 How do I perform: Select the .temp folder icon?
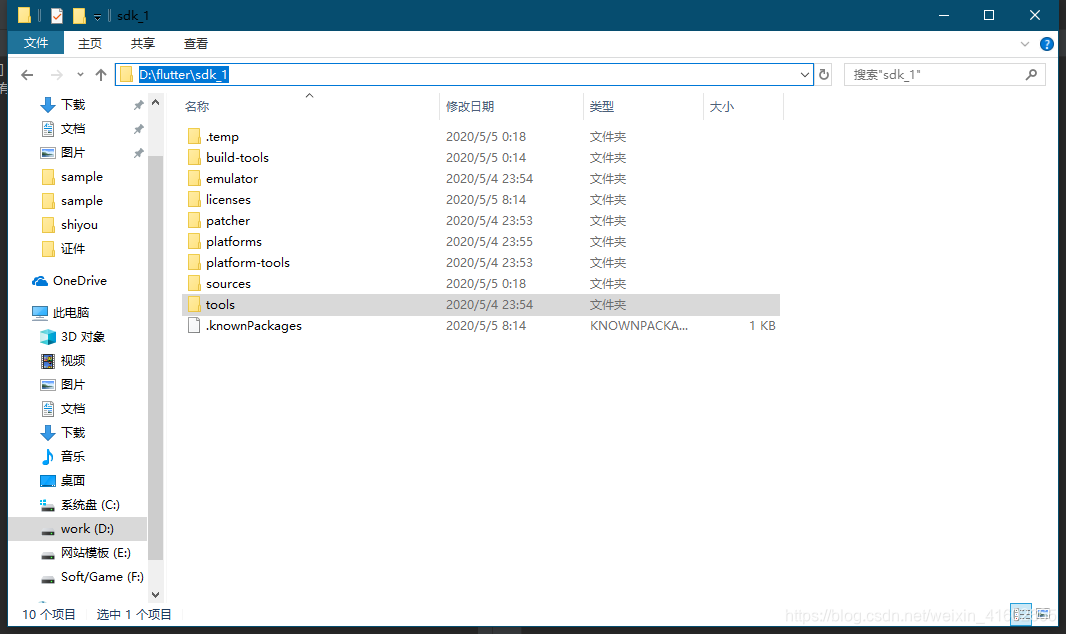pos(194,137)
